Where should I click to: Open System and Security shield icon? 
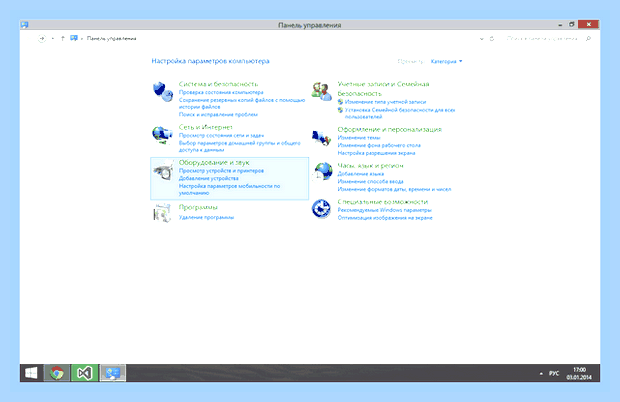163,92
